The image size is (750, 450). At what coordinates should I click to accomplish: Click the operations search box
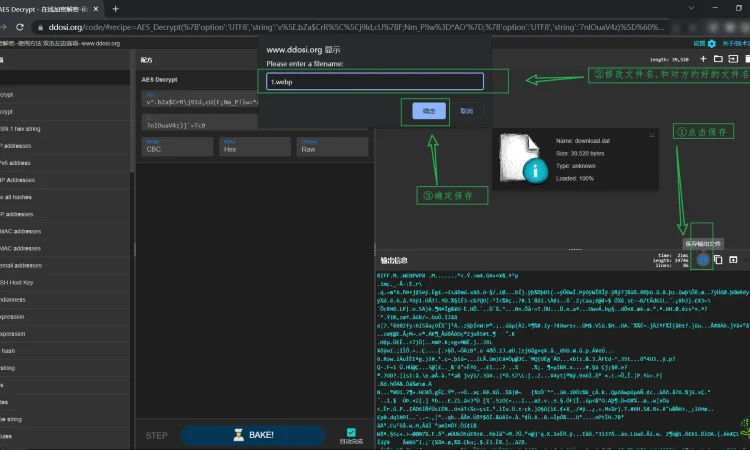65,77
